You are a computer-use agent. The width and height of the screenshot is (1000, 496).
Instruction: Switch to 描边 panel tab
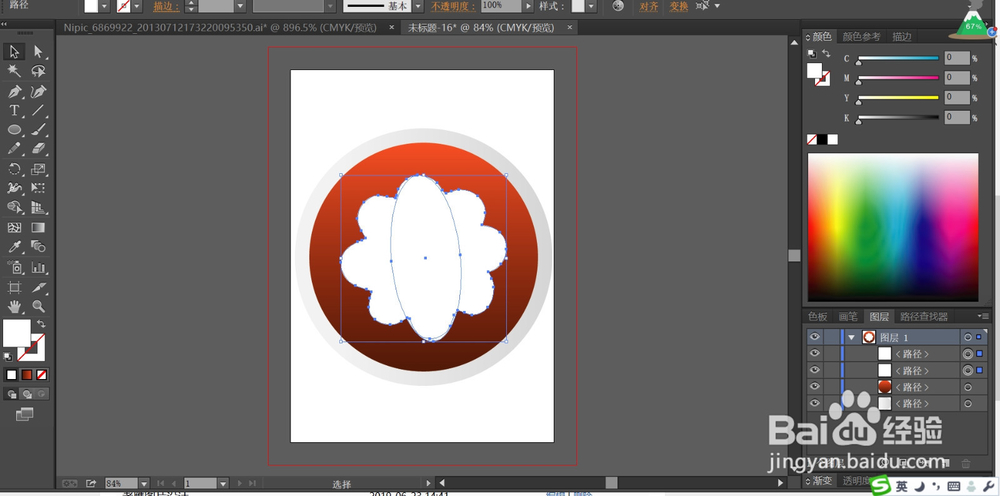(902, 37)
